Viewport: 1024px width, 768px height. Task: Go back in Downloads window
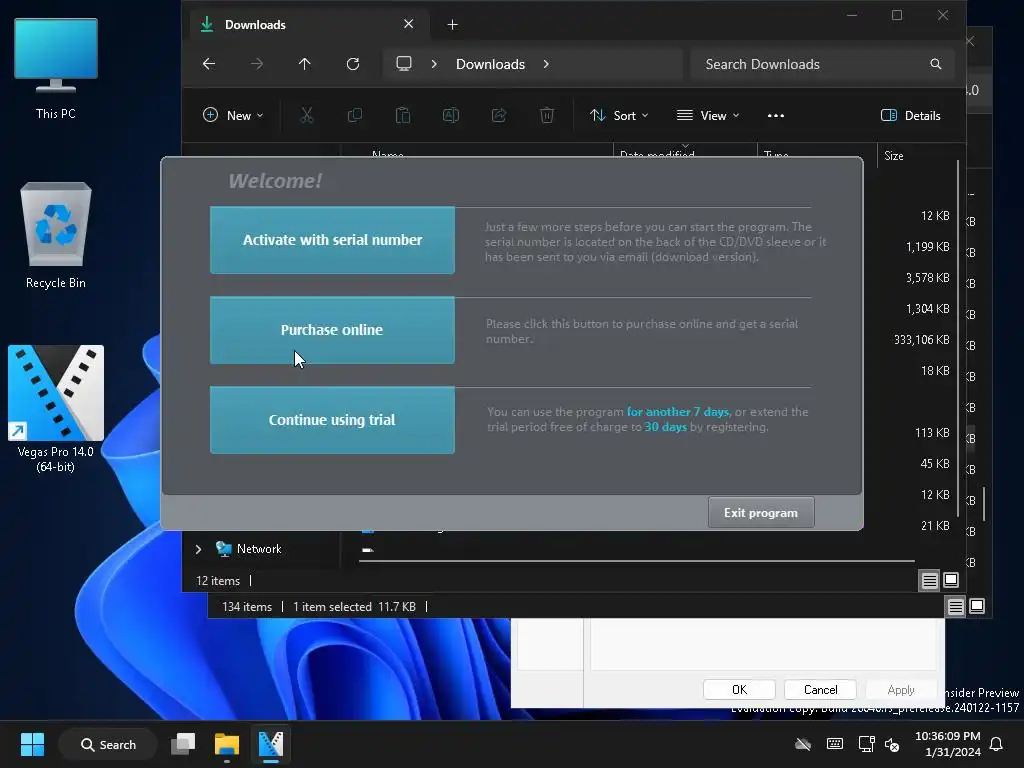209,64
